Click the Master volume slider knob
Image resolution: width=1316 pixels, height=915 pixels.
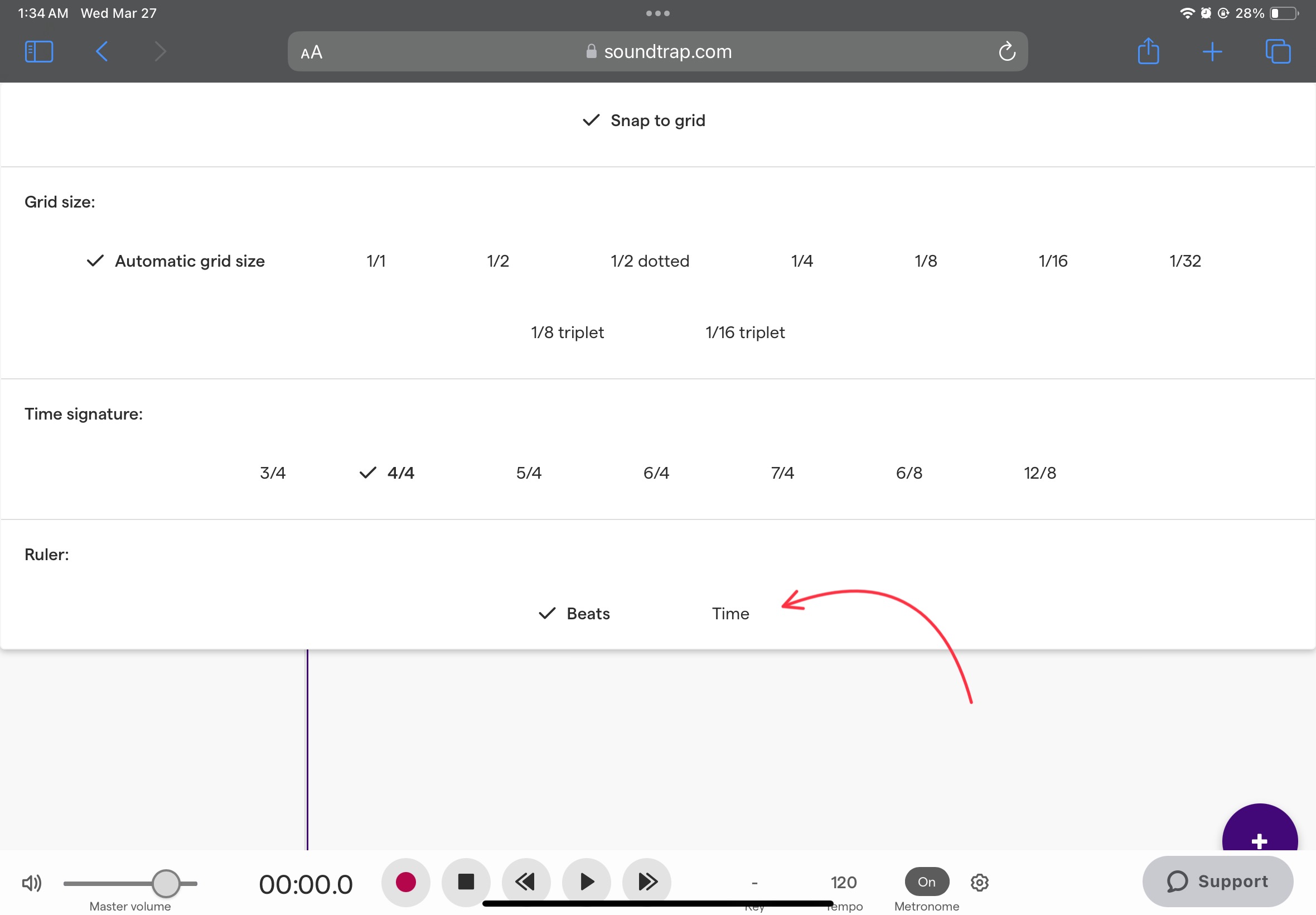coord(166,883)
